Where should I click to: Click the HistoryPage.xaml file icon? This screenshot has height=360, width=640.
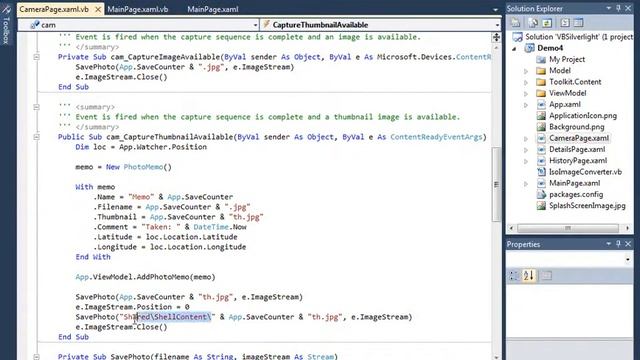click(x=541, y=161)
